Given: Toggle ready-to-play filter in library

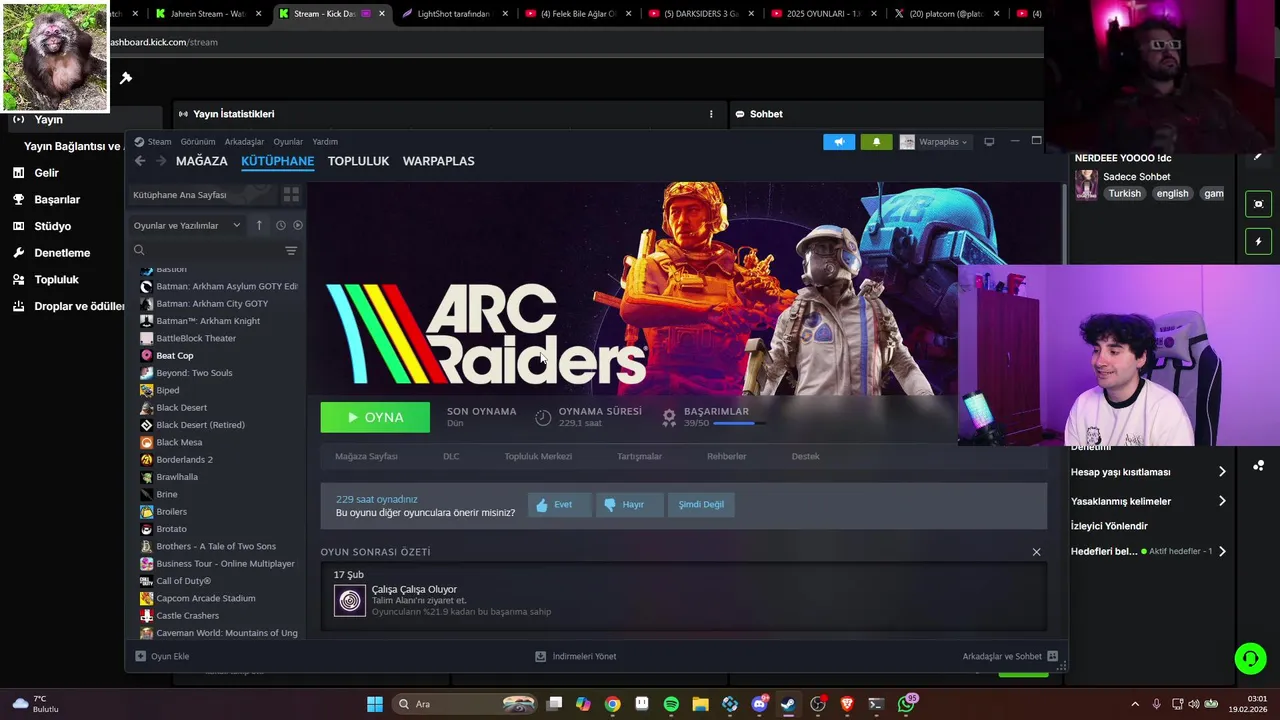Looking at the screenshot, I should (x=298, y=225).
